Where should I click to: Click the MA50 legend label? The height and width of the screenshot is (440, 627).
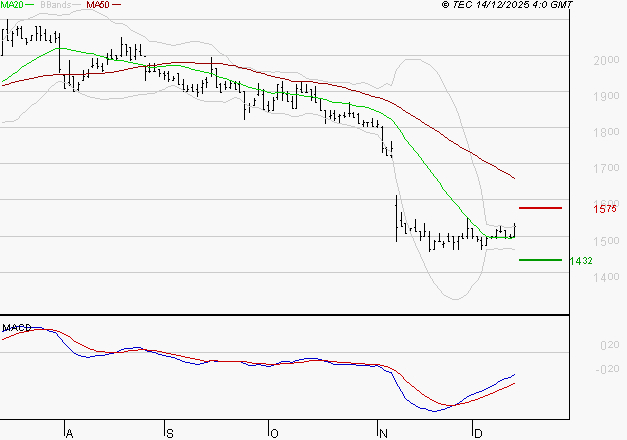click(x=98, y=5)
